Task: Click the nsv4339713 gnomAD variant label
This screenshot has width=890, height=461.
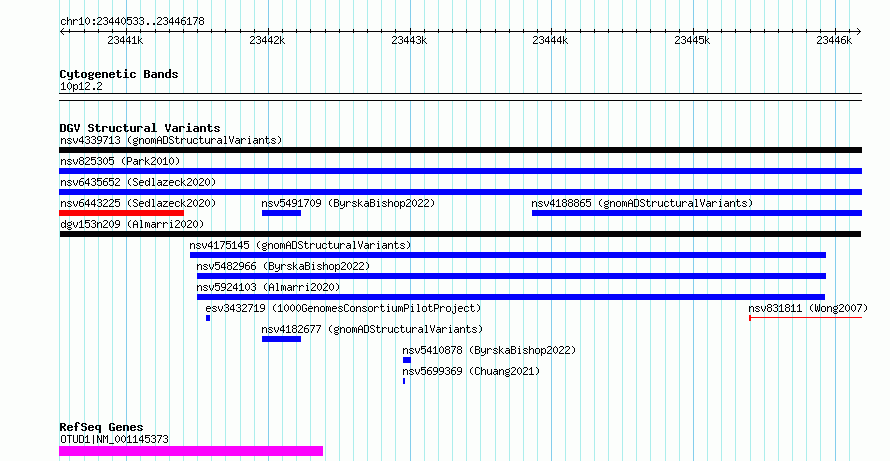Action: click(x=171, y=140)
